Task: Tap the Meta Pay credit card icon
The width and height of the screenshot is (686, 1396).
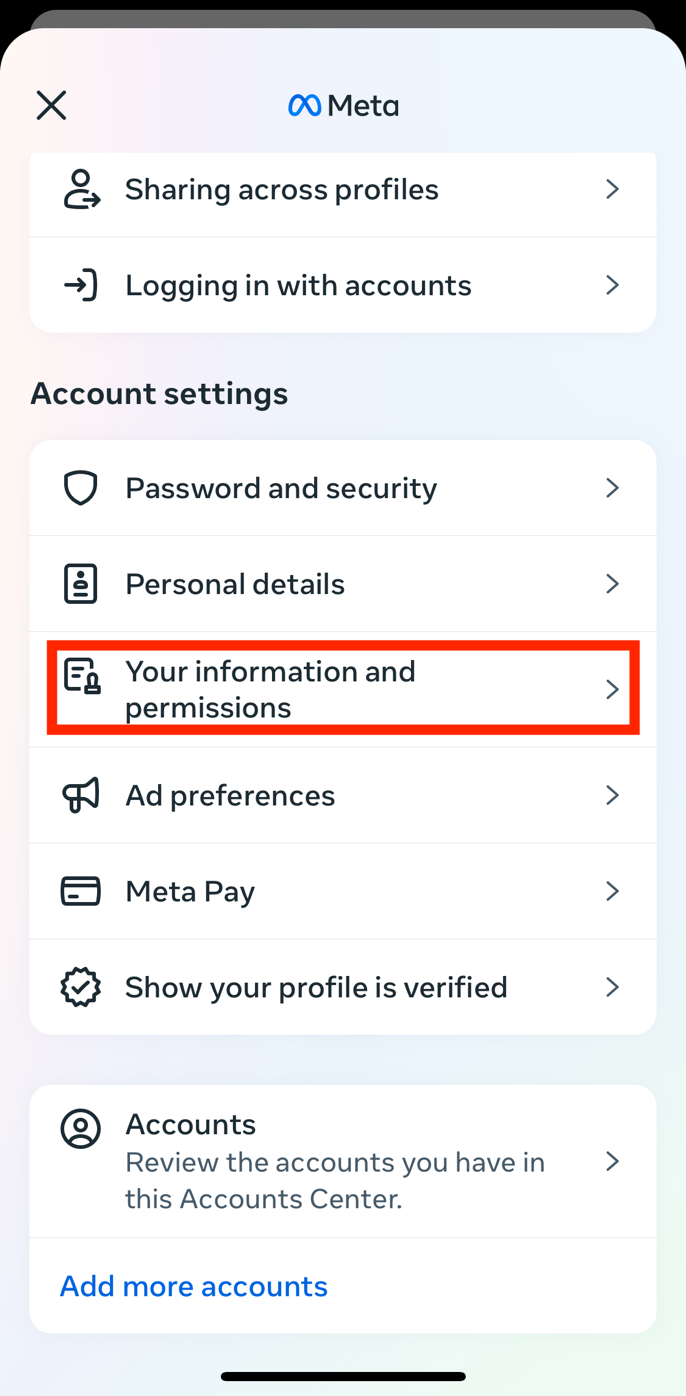Action: (81, 891)
